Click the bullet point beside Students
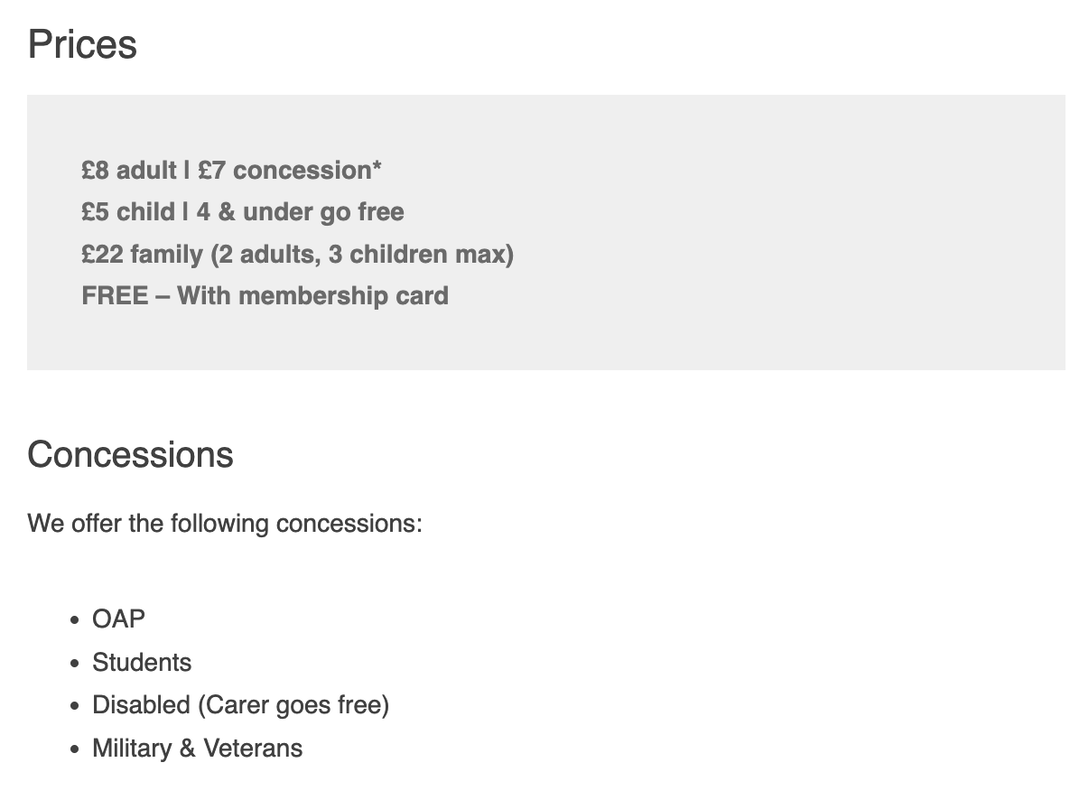The image size is (1089, 800). (75, 664)
